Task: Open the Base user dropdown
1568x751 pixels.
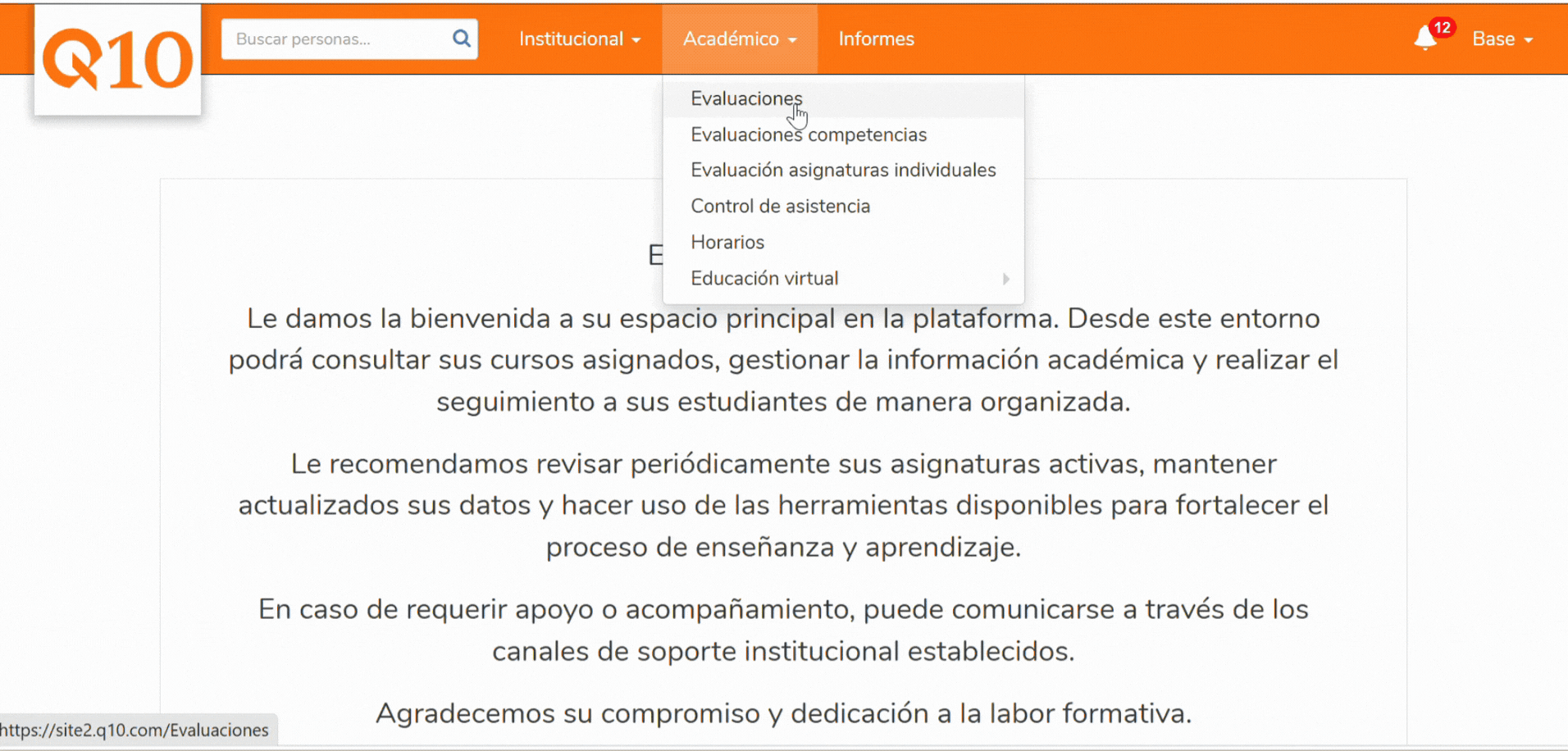Action: tap(1502, 39)
